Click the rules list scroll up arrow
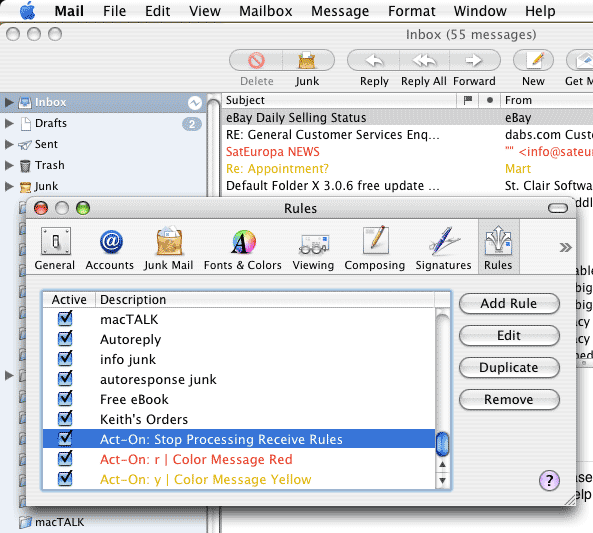Image resolution: width=593 pixels, height=533 pixels. pyautogui.click(x=442, y=465)
